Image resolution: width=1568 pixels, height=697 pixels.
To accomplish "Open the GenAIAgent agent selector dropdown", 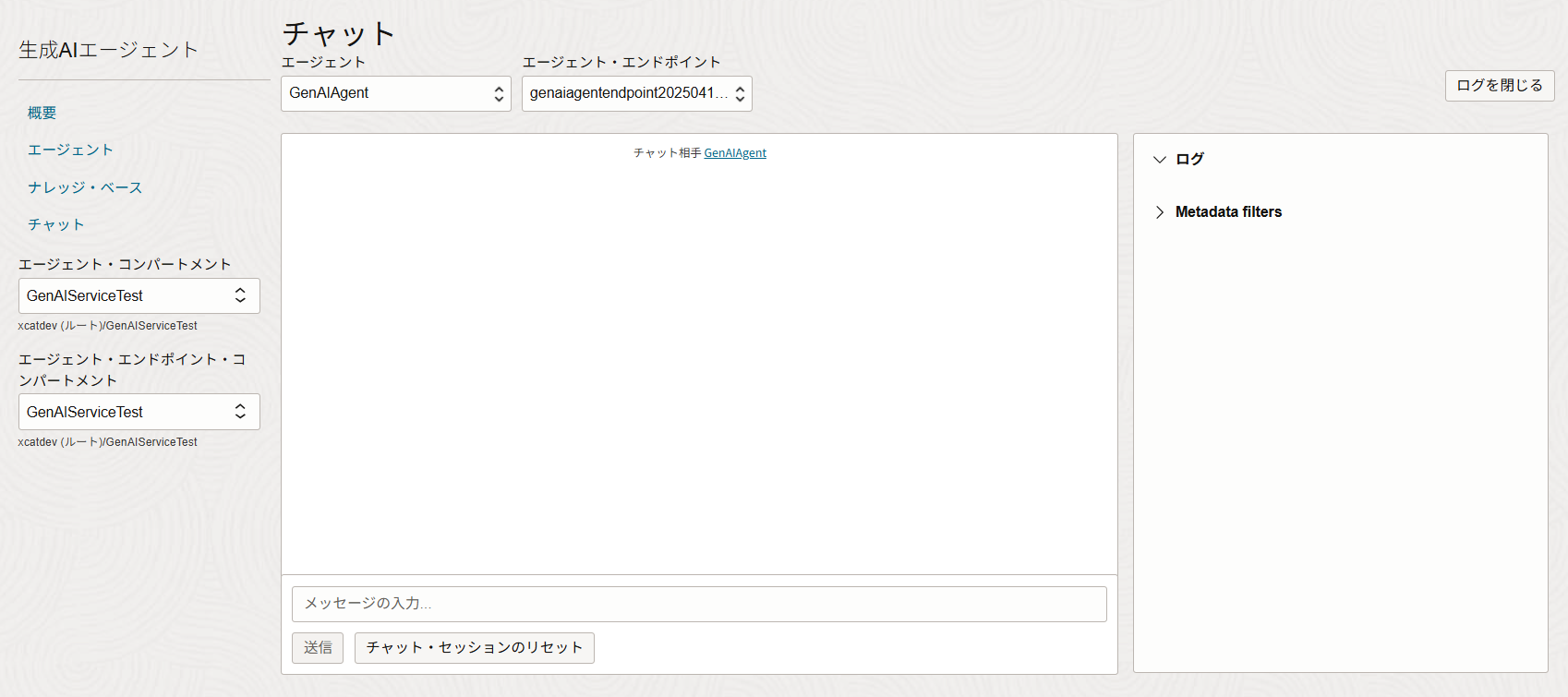I will 396,93.
